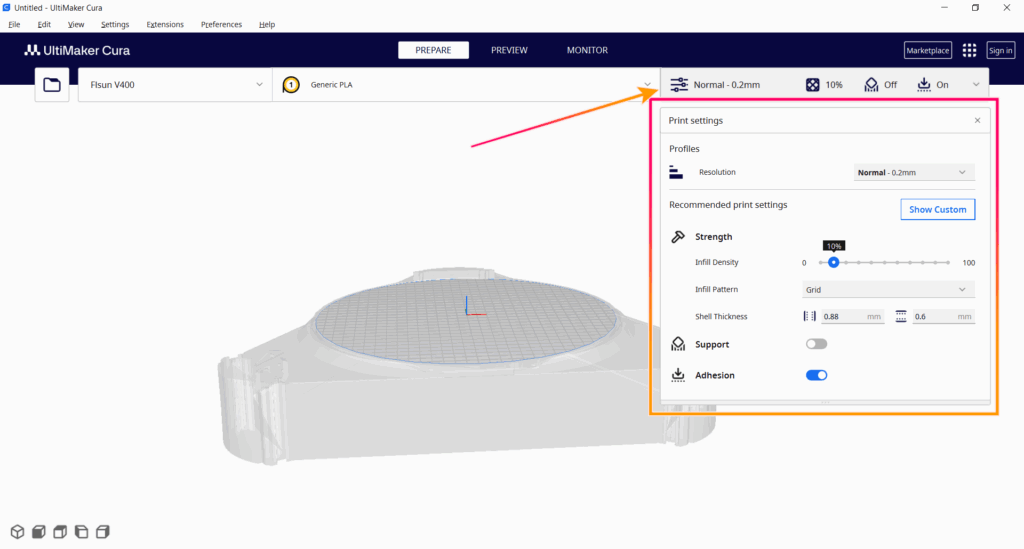Enable the Support toggle
The width and height of the screenshot is (1024, 549).
pyautogui.click(x=816, y=344)
